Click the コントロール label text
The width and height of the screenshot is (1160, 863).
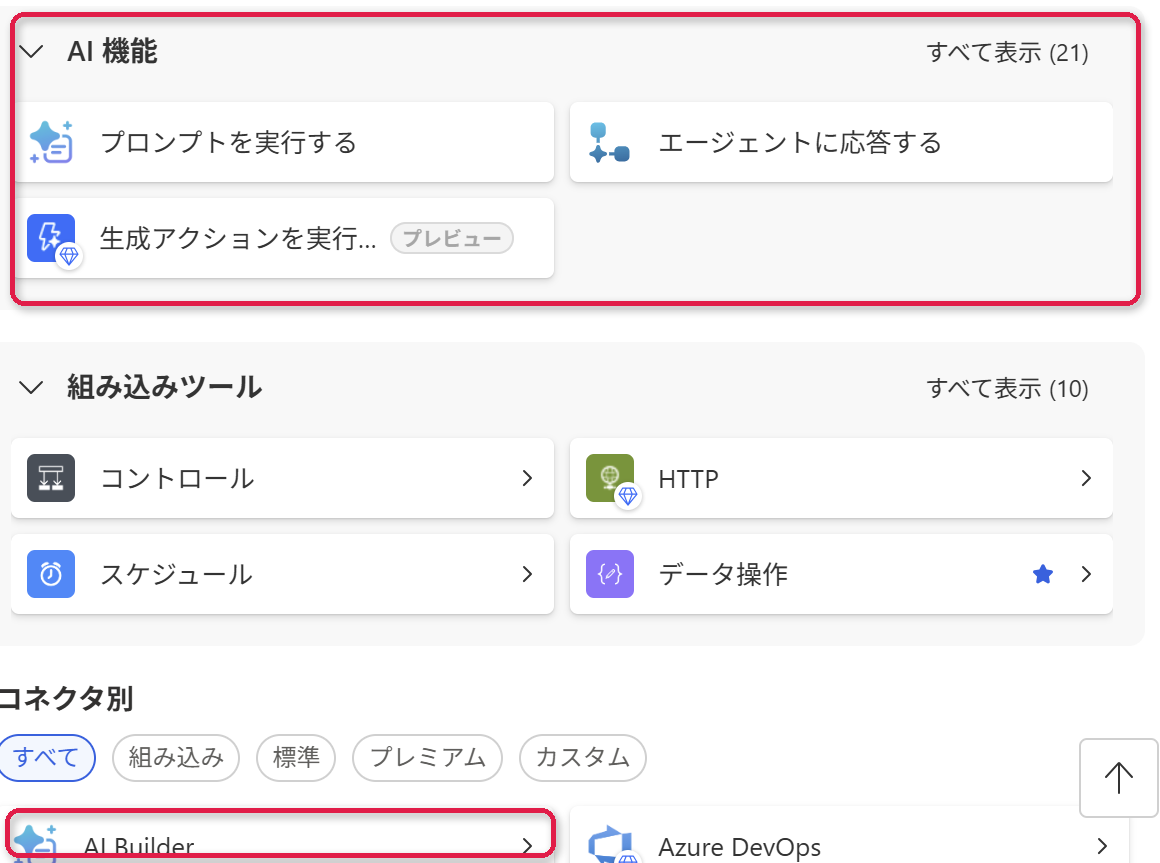(178, 478)
